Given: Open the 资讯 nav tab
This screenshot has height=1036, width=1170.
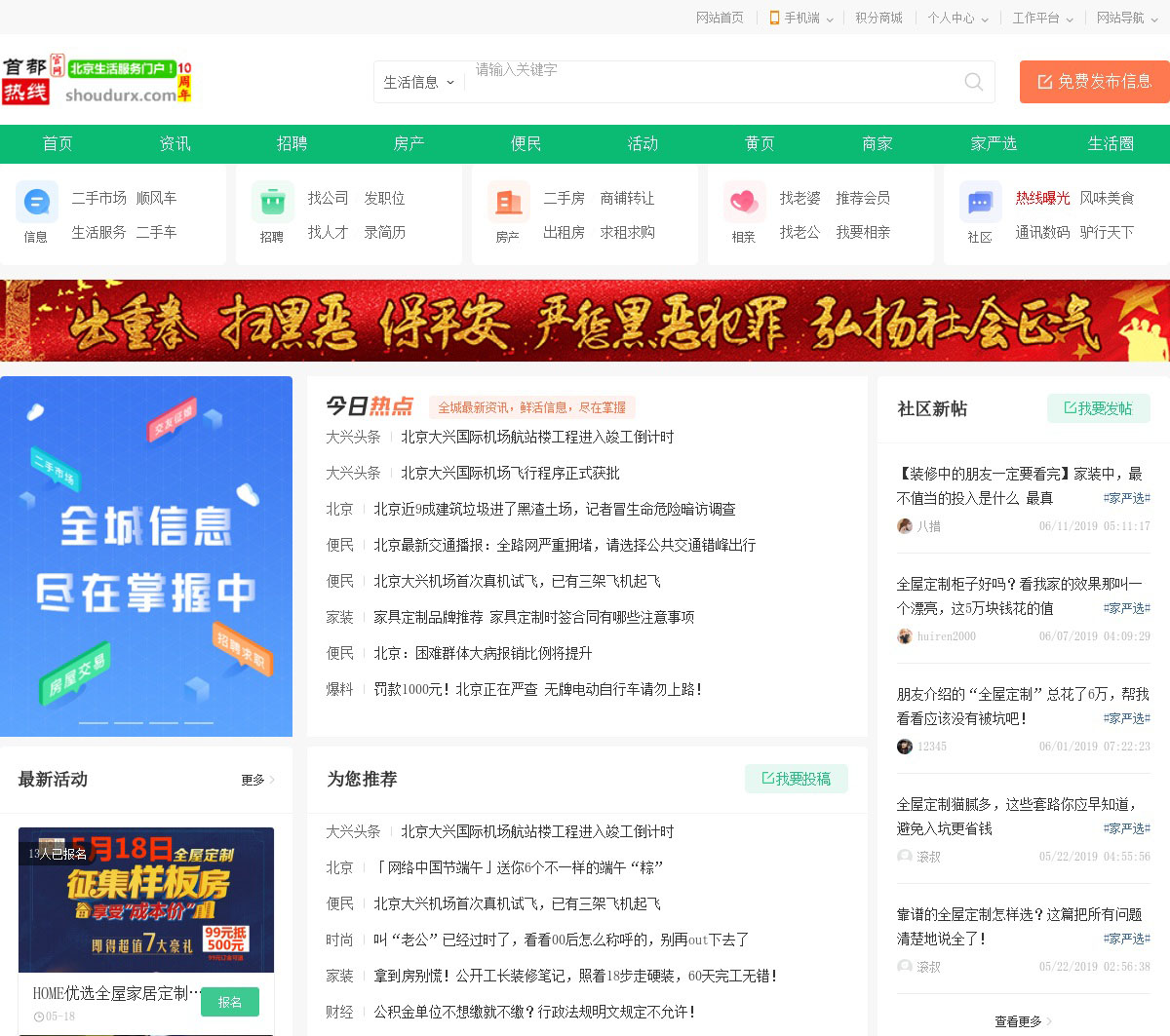Looking at the screenshot, I should coord(175,143).
